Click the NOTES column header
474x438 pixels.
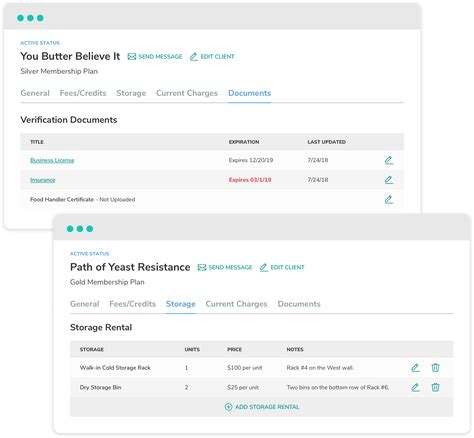click(x=295, y=350)
